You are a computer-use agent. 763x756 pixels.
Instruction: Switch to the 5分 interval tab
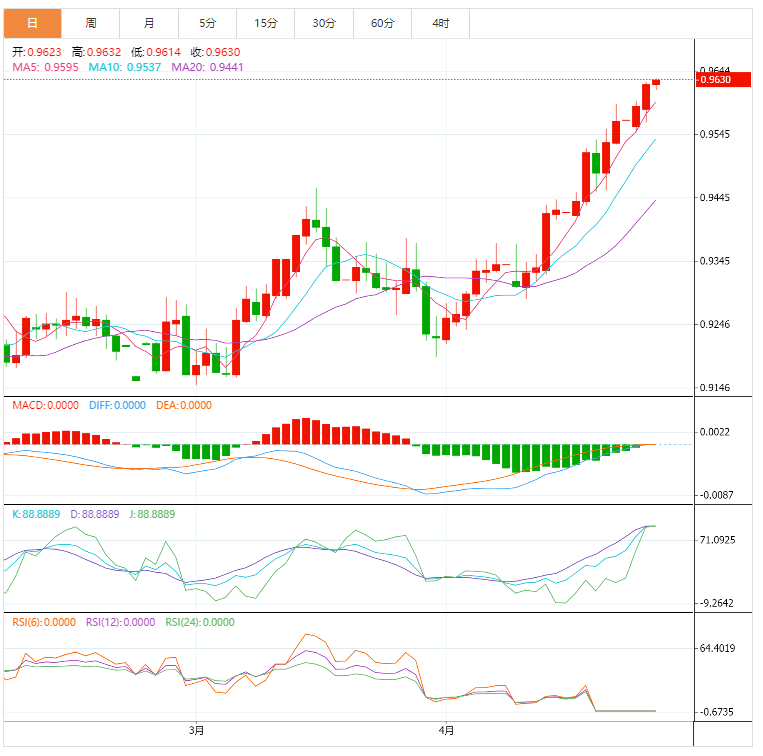pyautogui.click(x=207, y=22)
